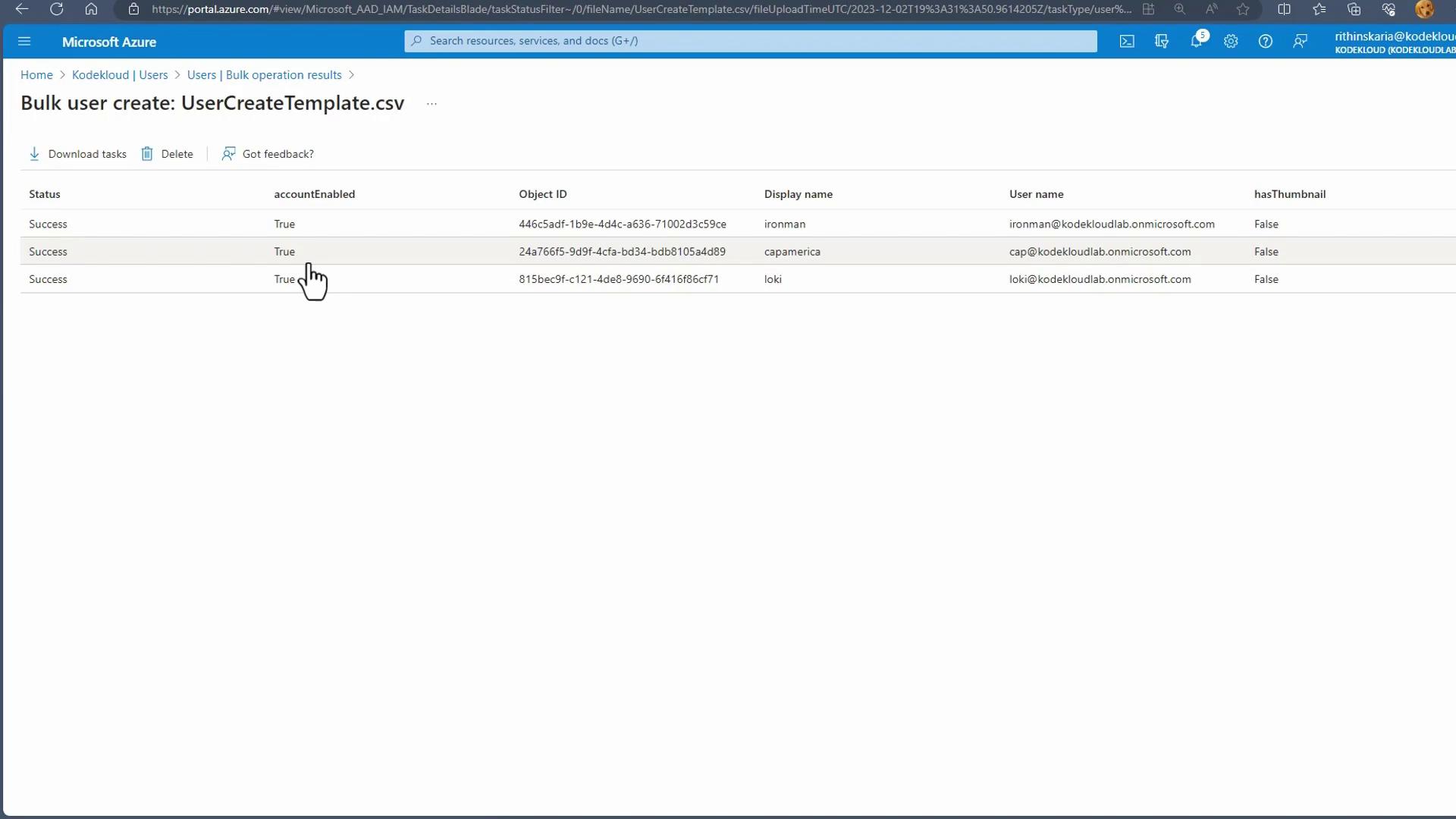This screenshot has width=1456, height=819.
Task: Open the browser profile avatar
Action: point(1424,9)
